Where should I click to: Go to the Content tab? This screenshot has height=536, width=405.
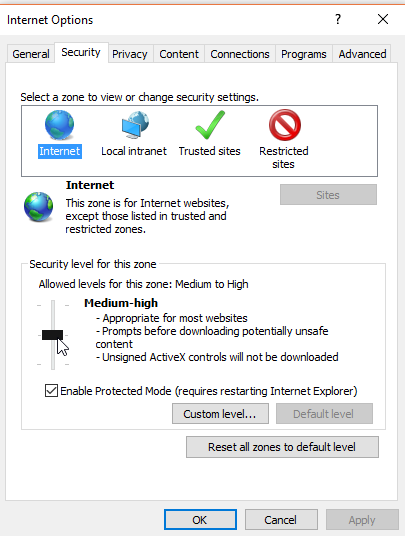[x=179, y=54]
